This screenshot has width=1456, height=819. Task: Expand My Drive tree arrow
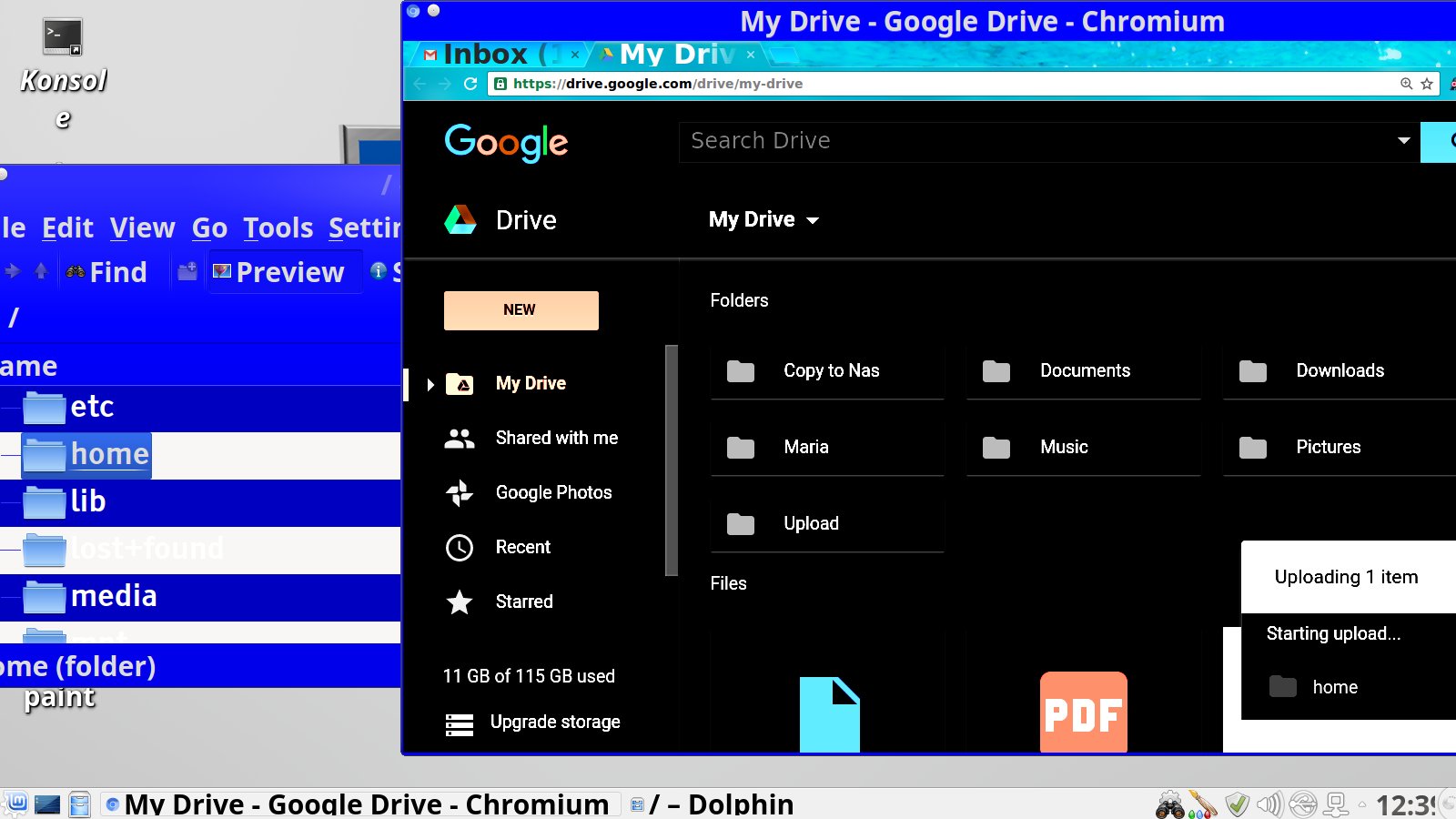click(430, 385)
